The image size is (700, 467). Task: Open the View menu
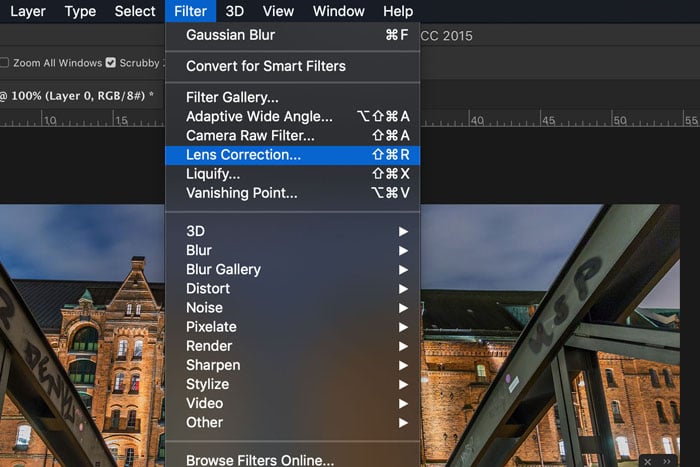point(278,11)
